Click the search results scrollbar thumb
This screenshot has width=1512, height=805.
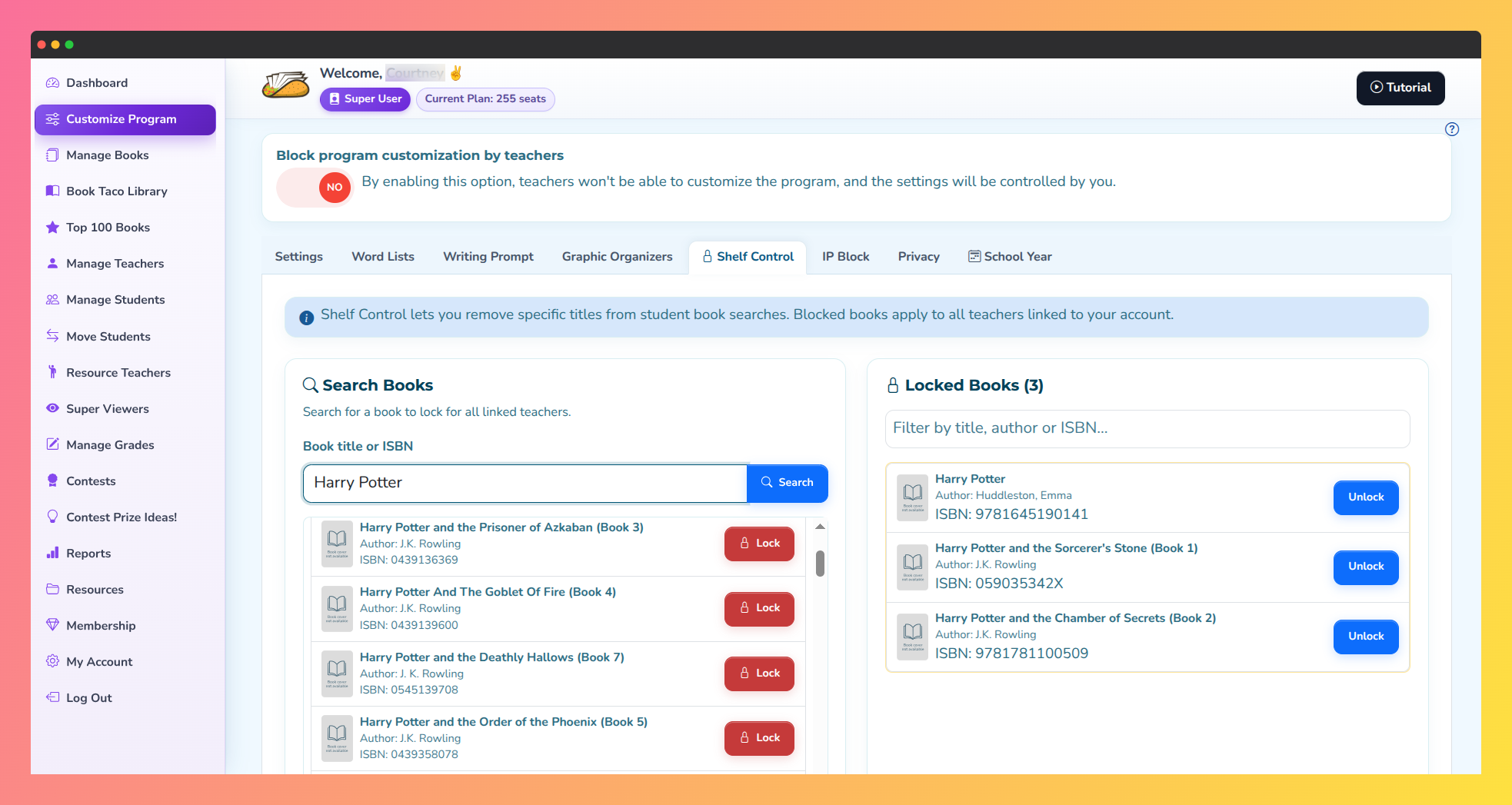click(x=820, y=563)
